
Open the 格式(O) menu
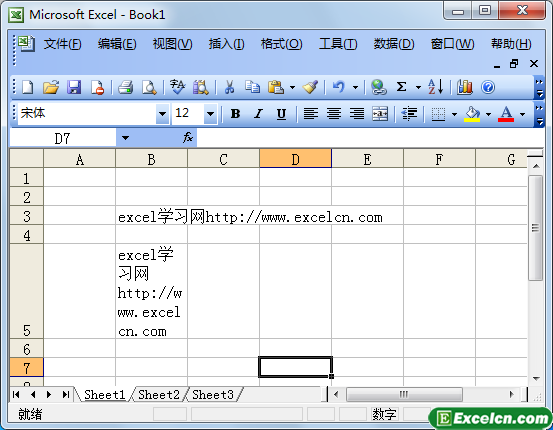tap(281, 44)
